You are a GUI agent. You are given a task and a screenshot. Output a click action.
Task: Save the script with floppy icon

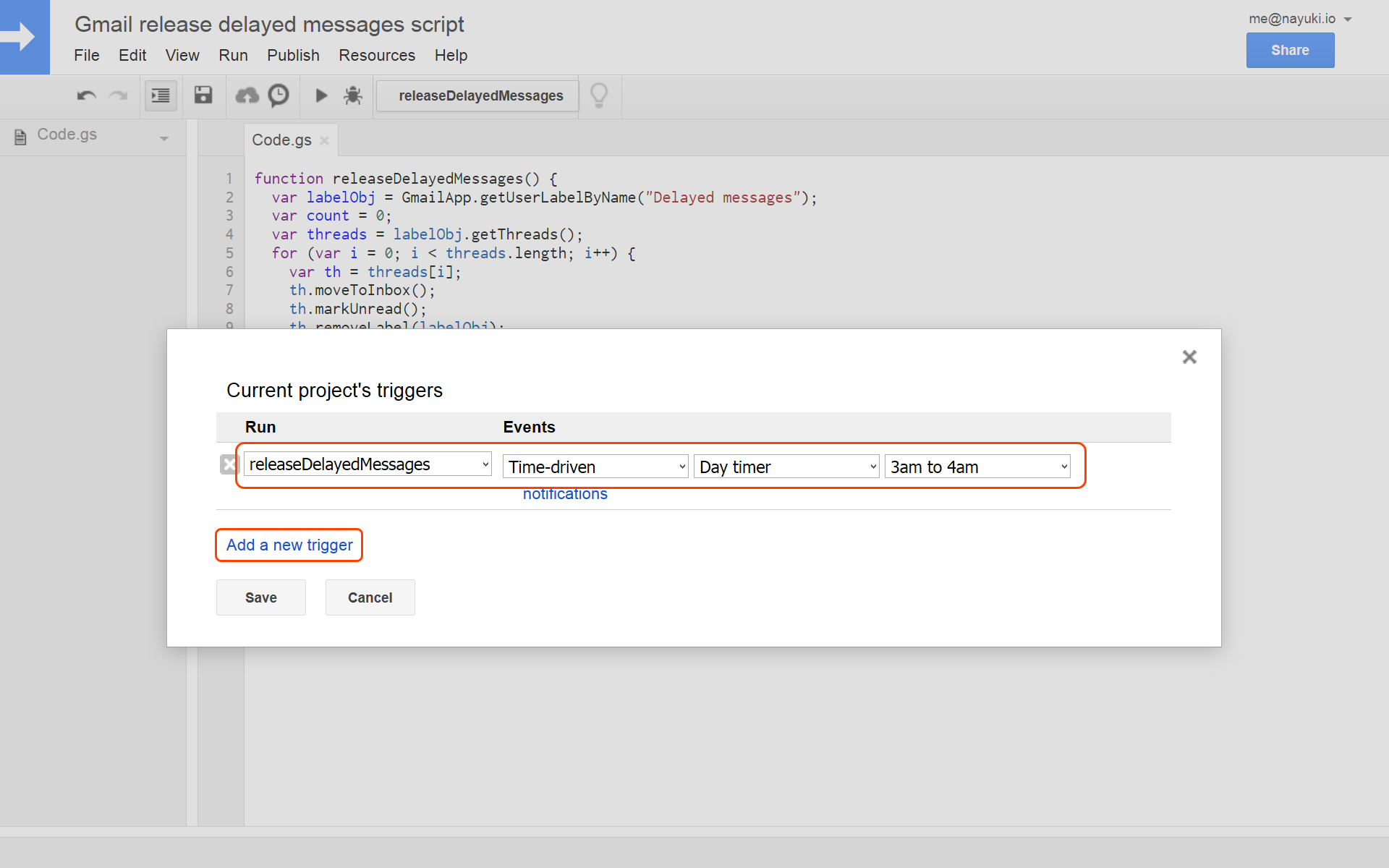pyautogui.click(x=203, y=95)
